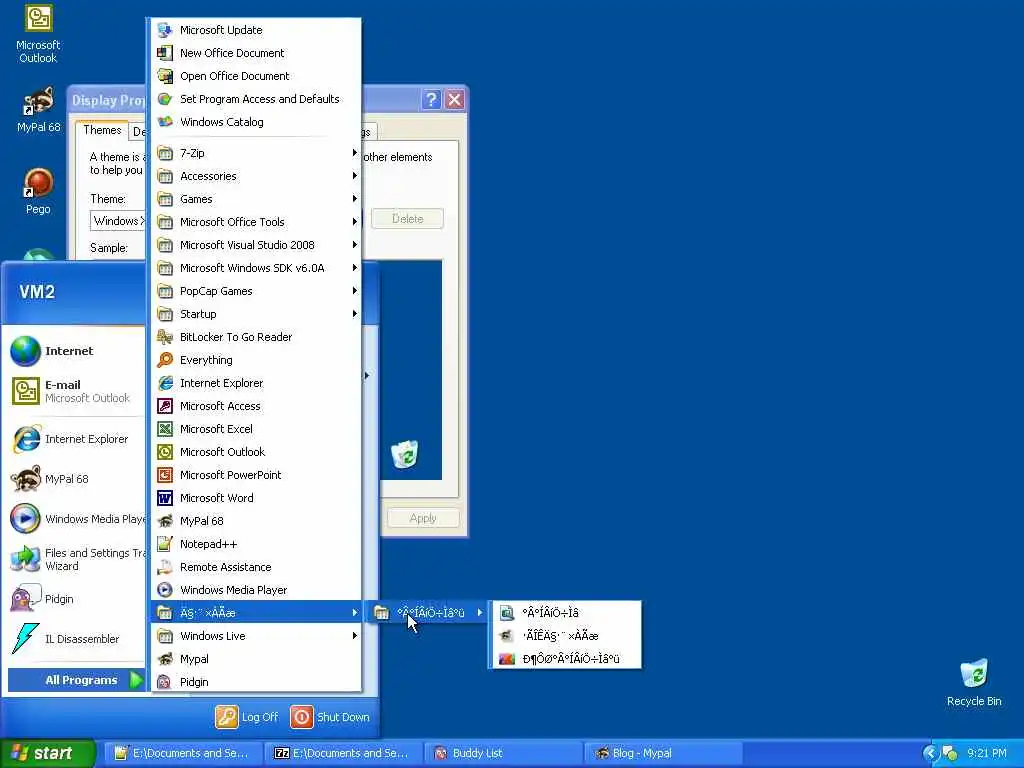
Task: Launch Internet Explorer from All Programs list
Action: coord(256,383)
